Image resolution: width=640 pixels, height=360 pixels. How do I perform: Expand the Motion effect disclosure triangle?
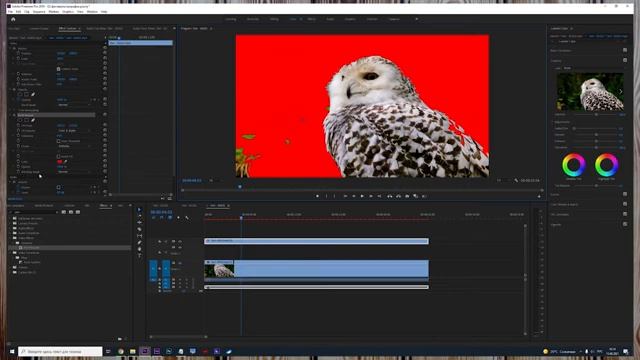point(11,48)
